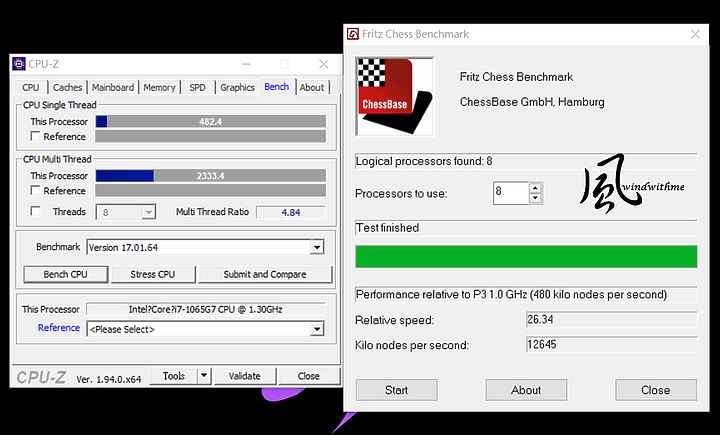Open the SPD tab

pos(197,87)
